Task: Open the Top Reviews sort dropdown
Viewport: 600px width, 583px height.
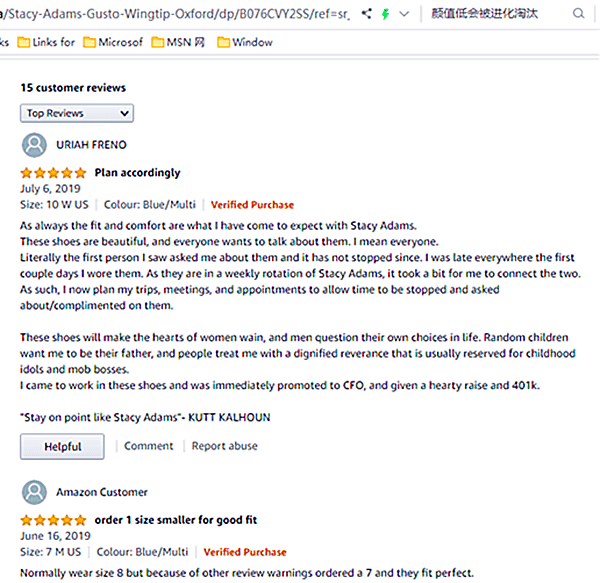Action: 77,113
